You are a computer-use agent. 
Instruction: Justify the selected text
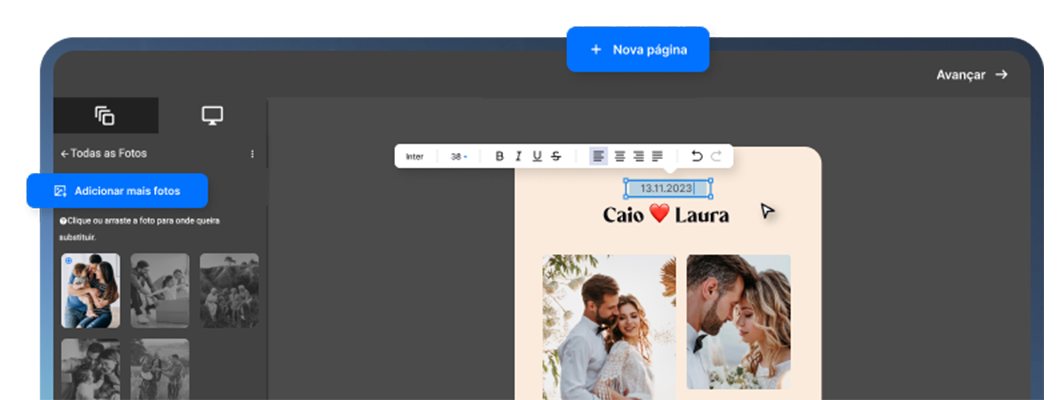657,156
